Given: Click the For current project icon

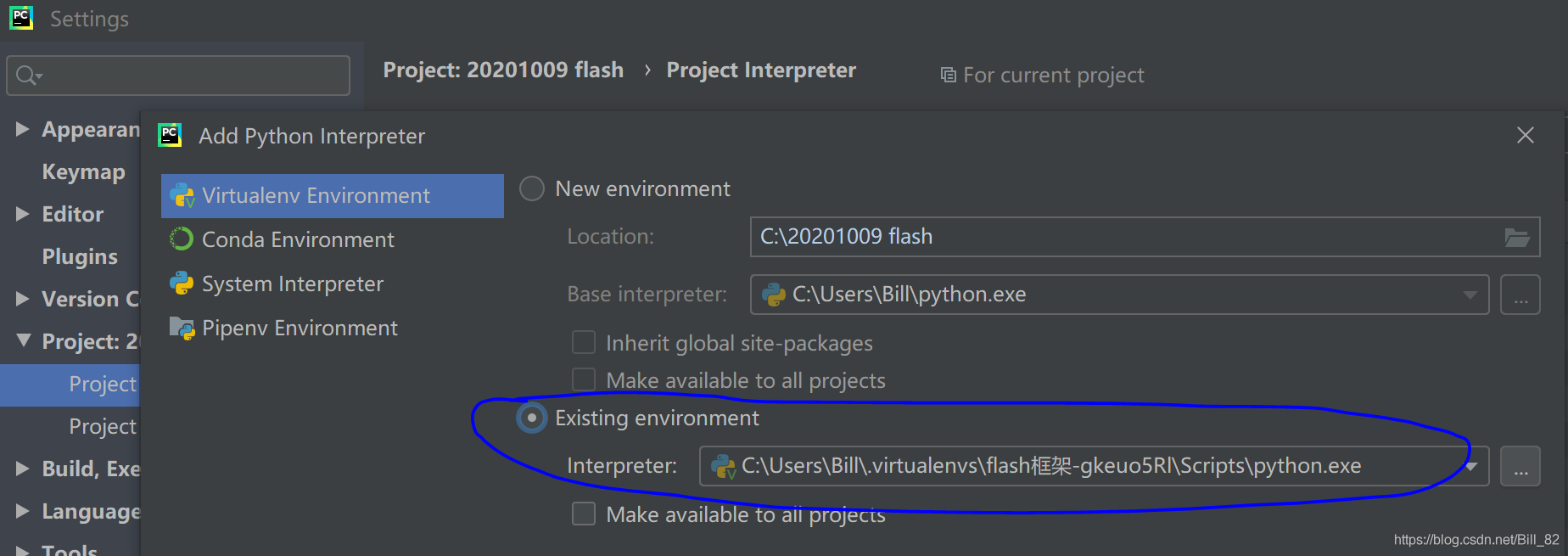Looking at the screenshot, I should (949, 76).
